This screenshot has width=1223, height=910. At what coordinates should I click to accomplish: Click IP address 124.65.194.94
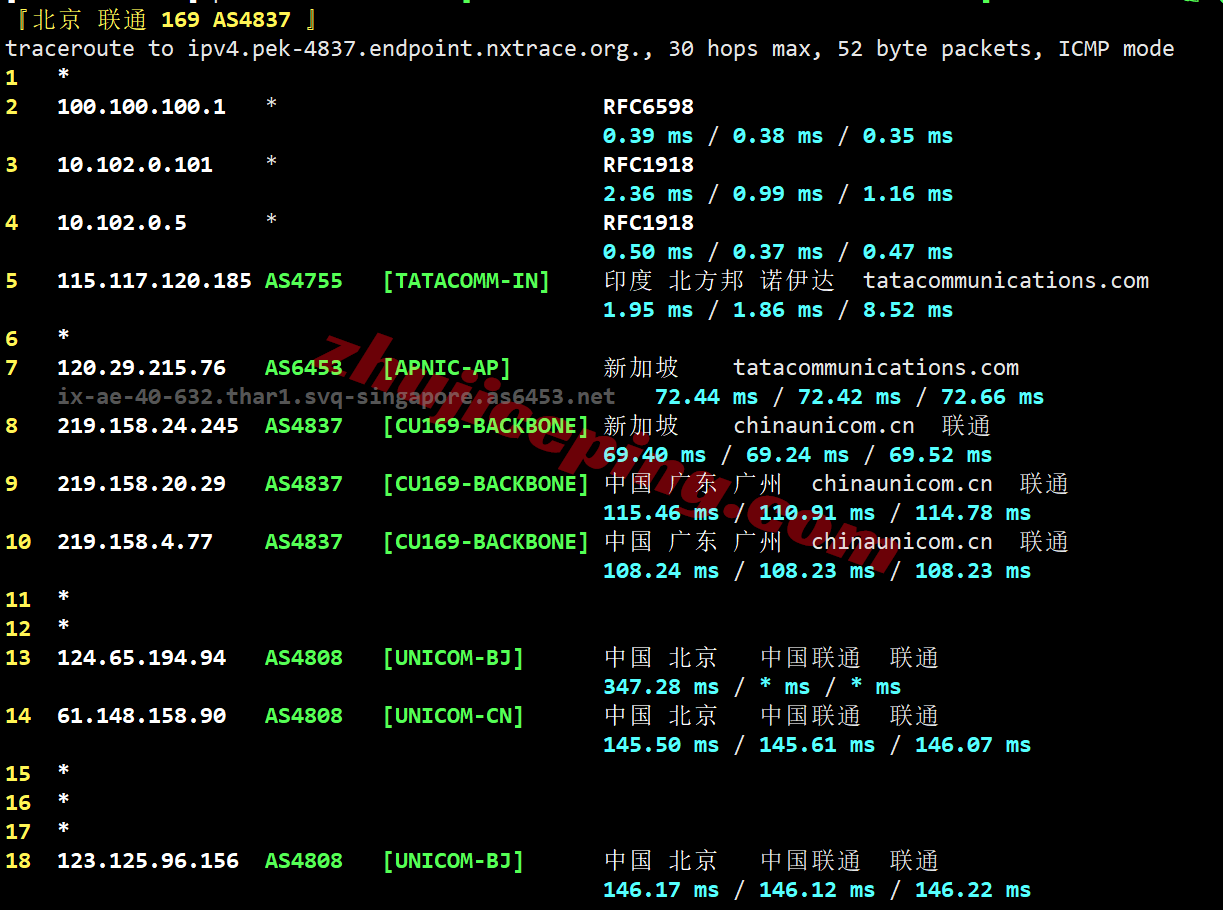(141, 657)
